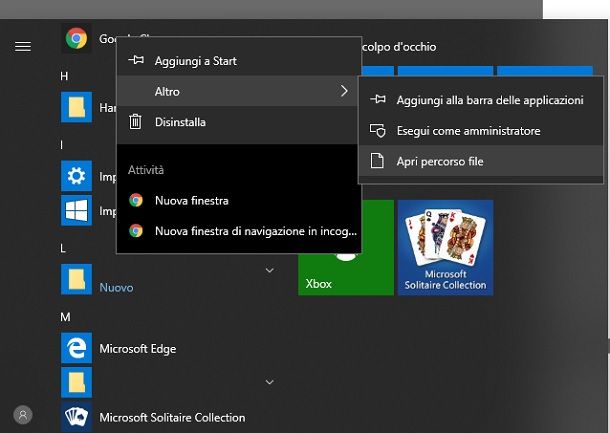Screen dimensions: 610x433
Task: Open Nuova finestra Chrome task
Action: click(x=191, y=200)
